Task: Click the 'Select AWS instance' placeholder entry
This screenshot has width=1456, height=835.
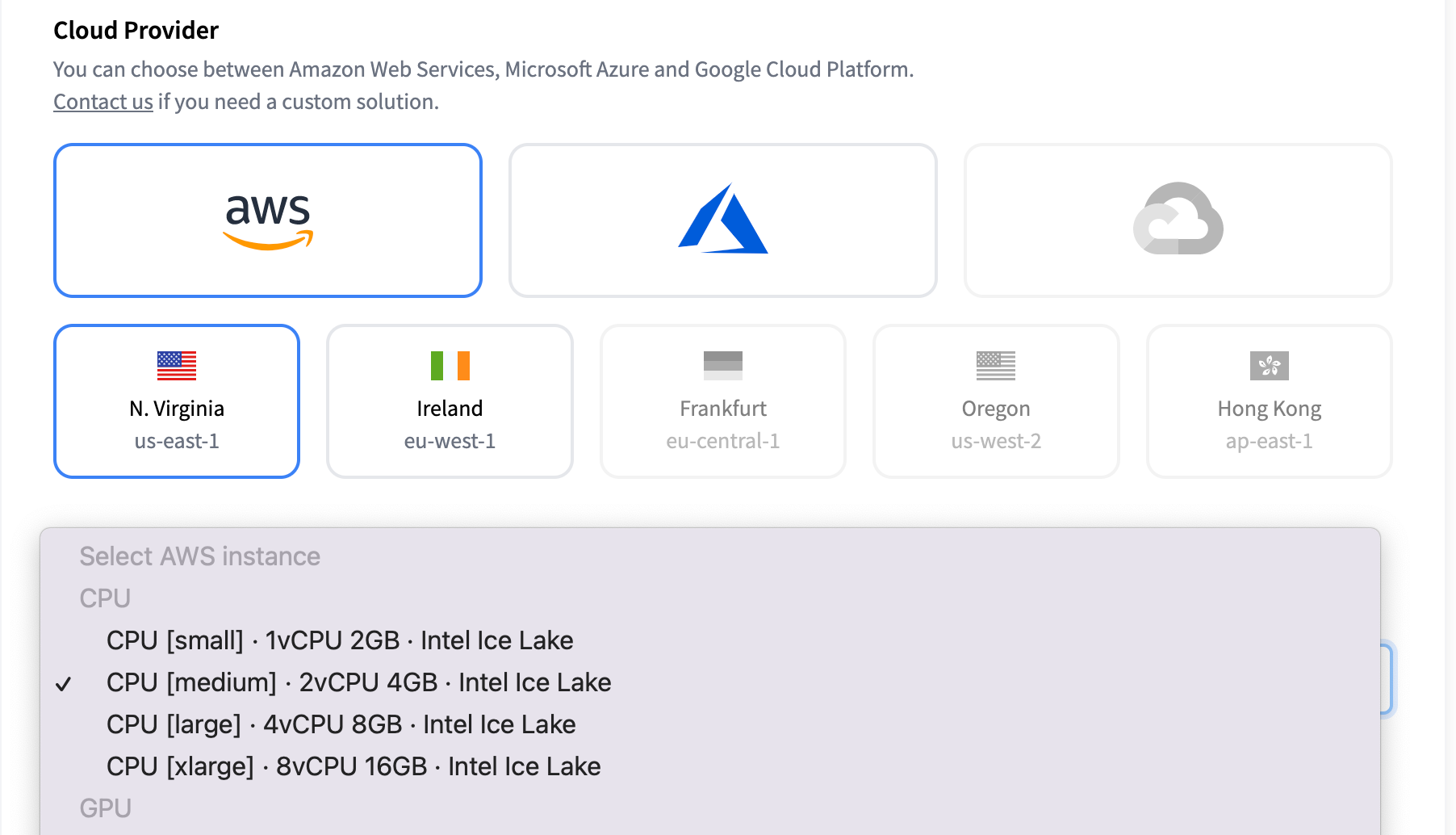Action: coord(199,556)
